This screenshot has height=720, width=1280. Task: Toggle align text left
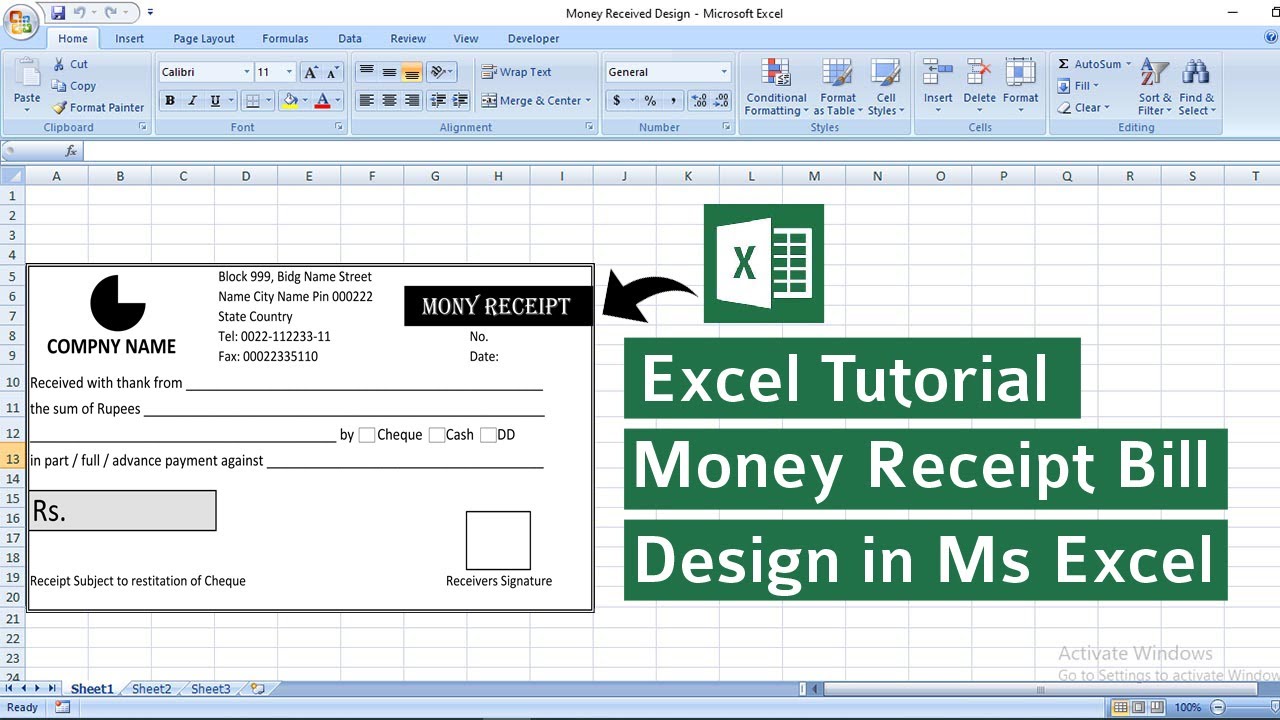pyautogui.click(x=367, y=101)
